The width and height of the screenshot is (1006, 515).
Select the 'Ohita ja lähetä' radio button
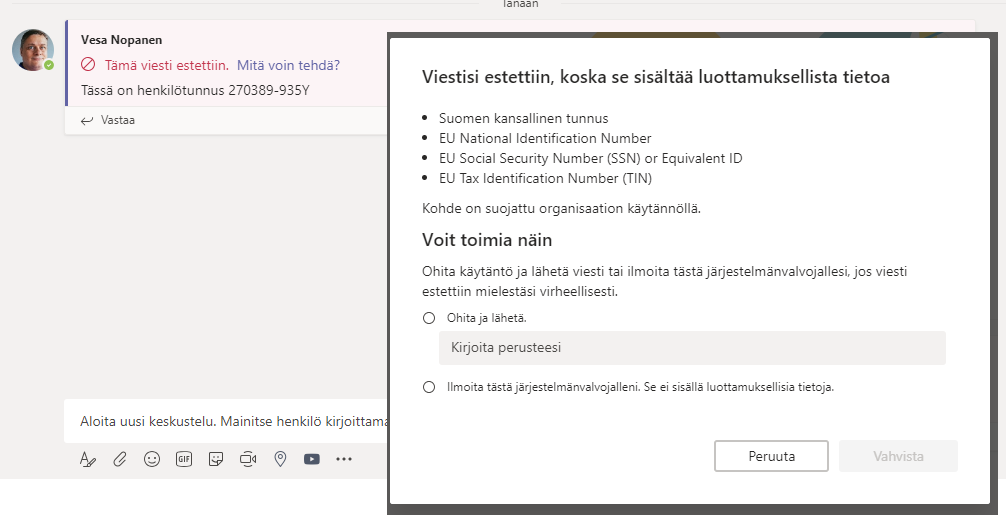coord(429,318)
